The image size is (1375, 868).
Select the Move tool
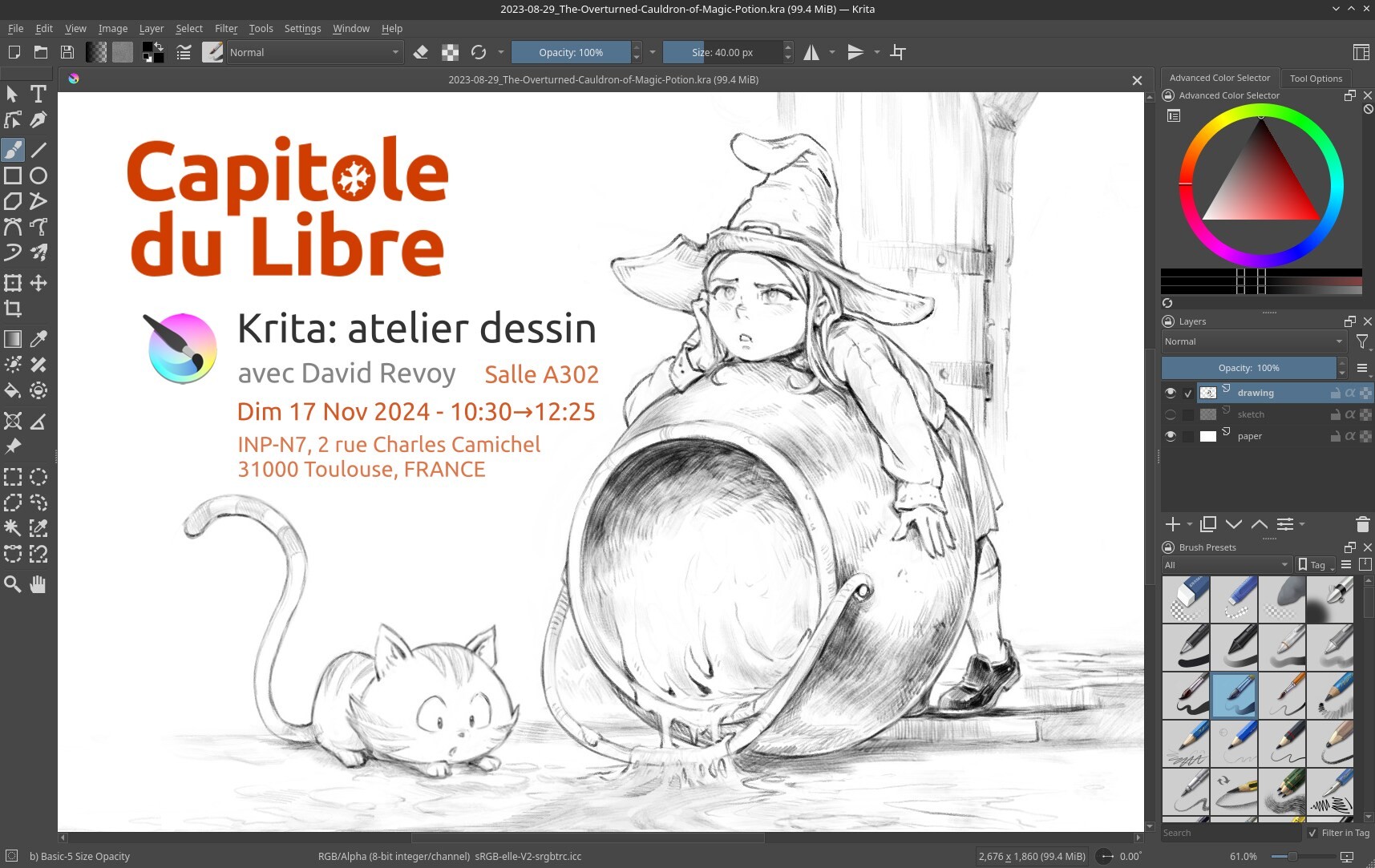click(x=38, y=283)
